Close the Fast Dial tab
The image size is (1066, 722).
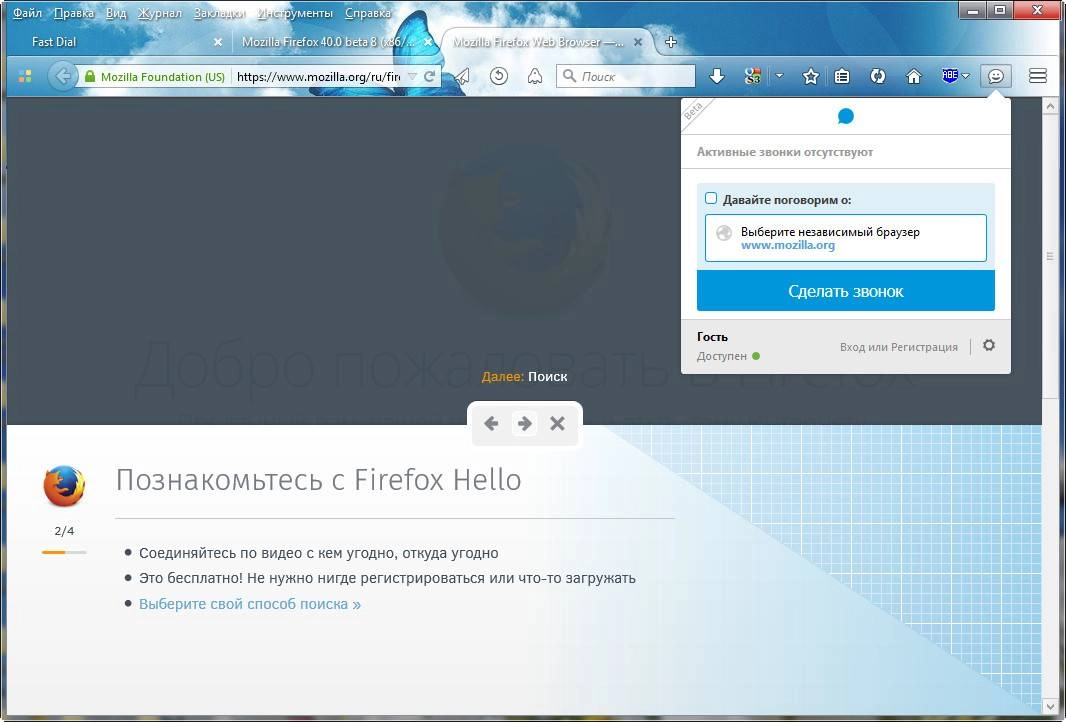pos(218,42)
